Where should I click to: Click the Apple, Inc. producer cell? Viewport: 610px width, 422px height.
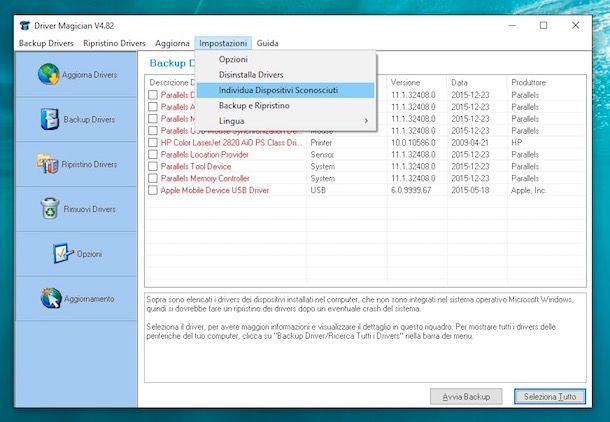[x=529, y=190]
